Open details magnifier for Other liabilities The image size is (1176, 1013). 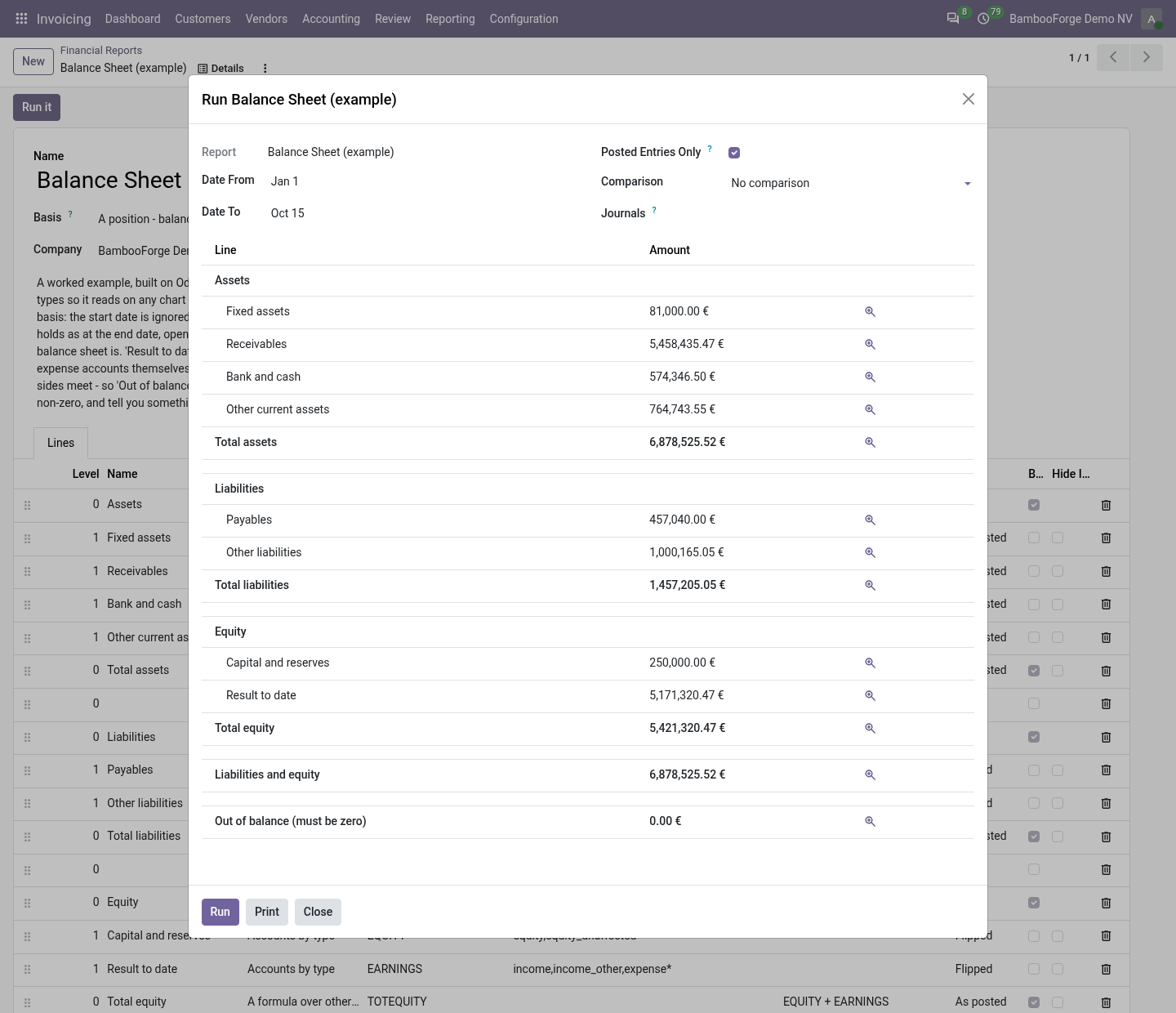pyautogui.click(x=870, y=553)
